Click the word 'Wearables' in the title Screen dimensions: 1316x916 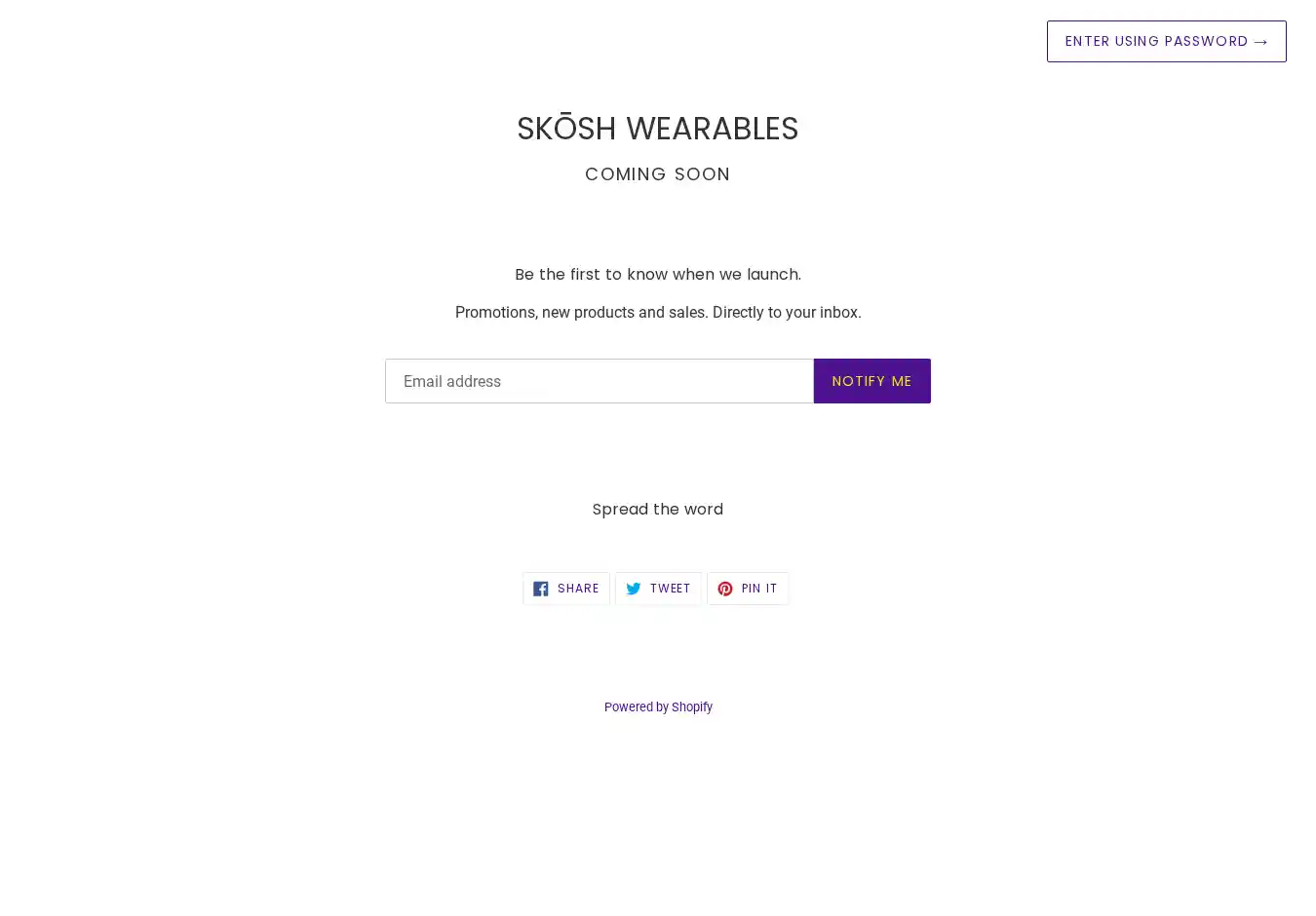click(x=712, y=129)
